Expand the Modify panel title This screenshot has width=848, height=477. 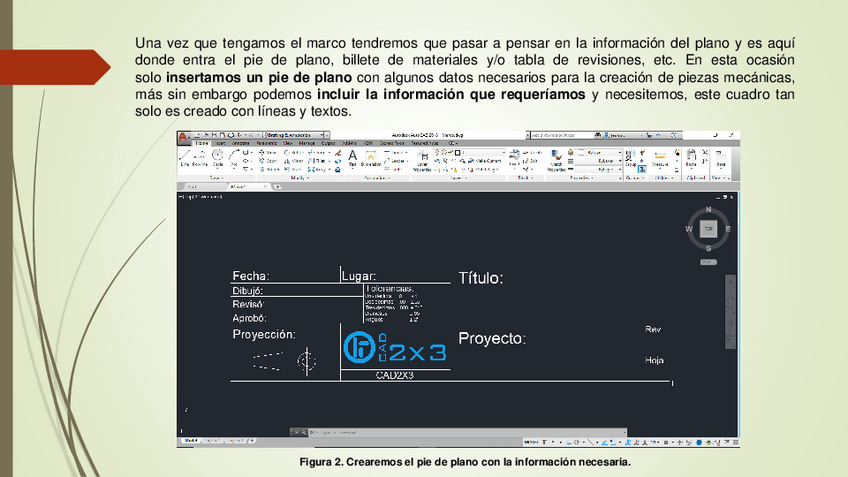click(299, 178)
